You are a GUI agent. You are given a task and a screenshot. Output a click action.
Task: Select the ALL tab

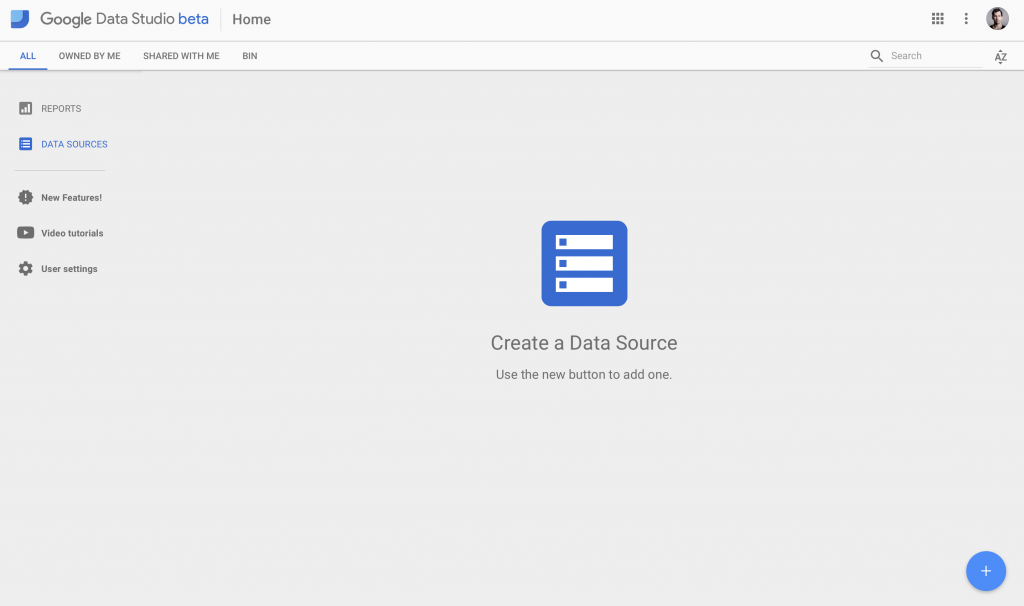[27, 56]
